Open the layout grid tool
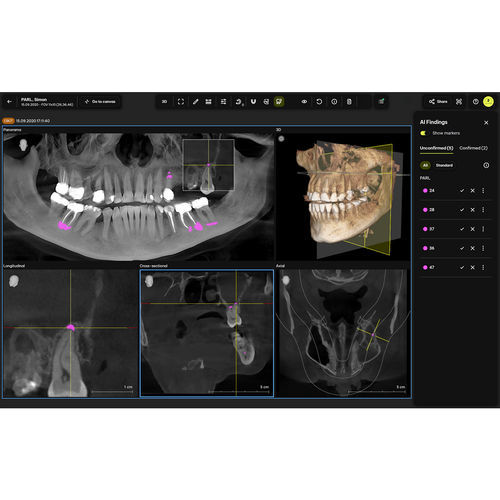 tap(209, 102)
